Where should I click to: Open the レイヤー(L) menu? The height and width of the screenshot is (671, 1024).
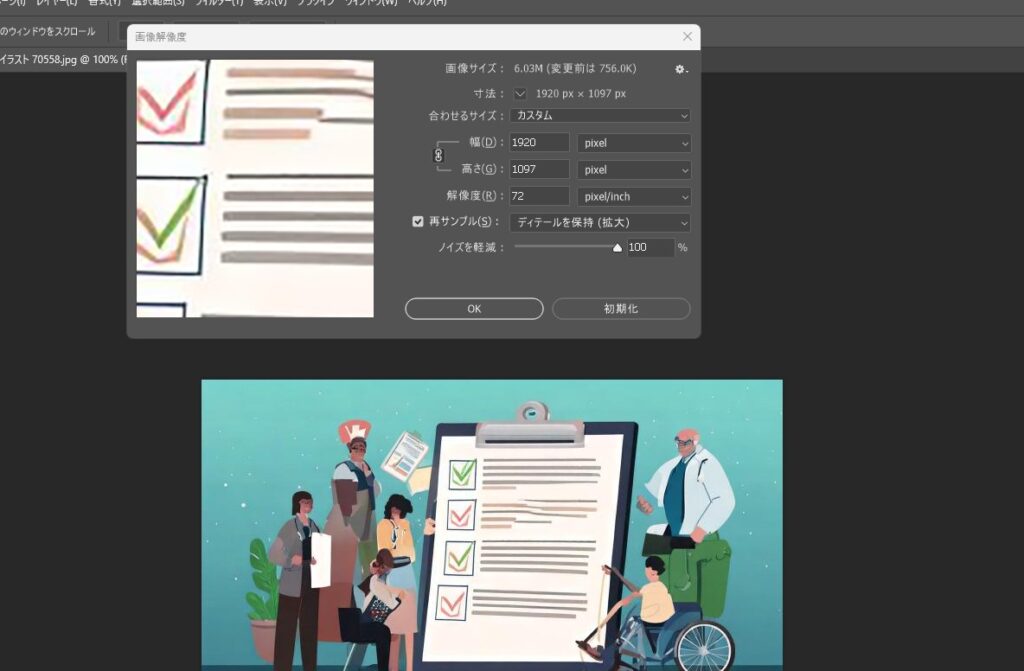pyautogui.click(x=56, y=3)
